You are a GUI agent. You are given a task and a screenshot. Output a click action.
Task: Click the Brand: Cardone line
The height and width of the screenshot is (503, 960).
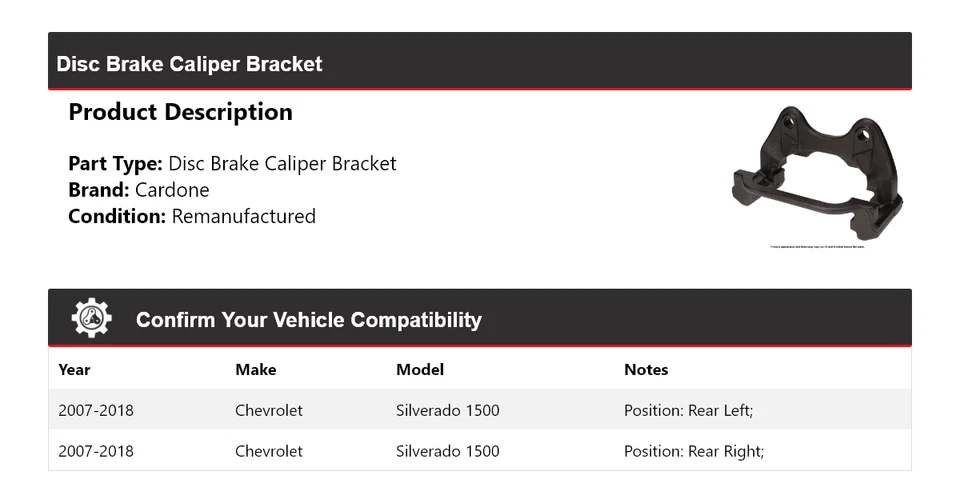click(x=138, y=190)
